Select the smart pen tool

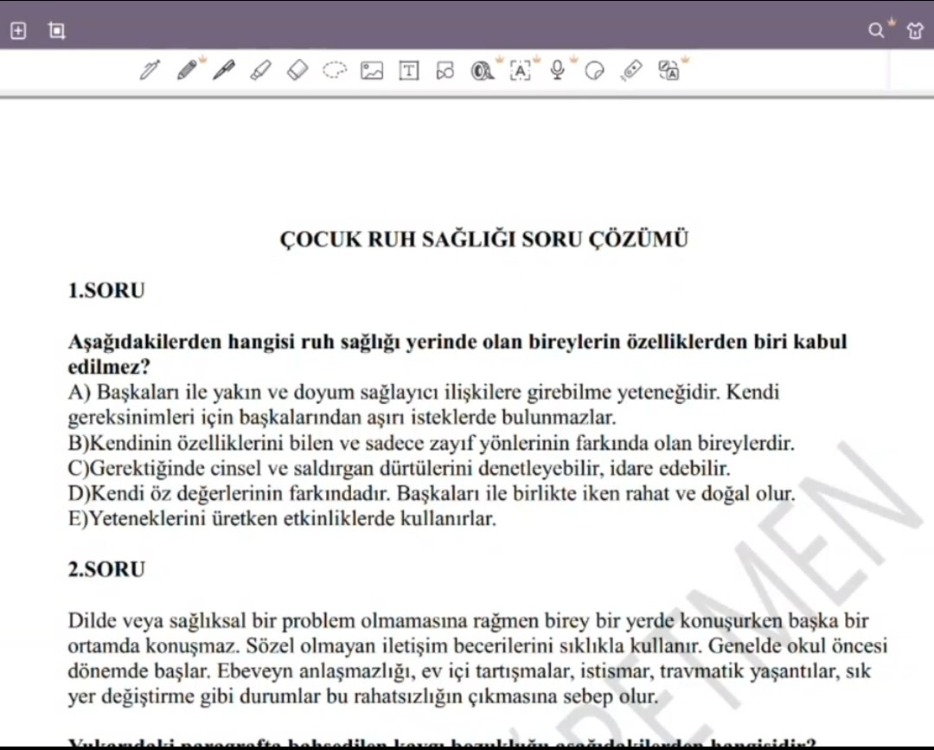point(150,70)
